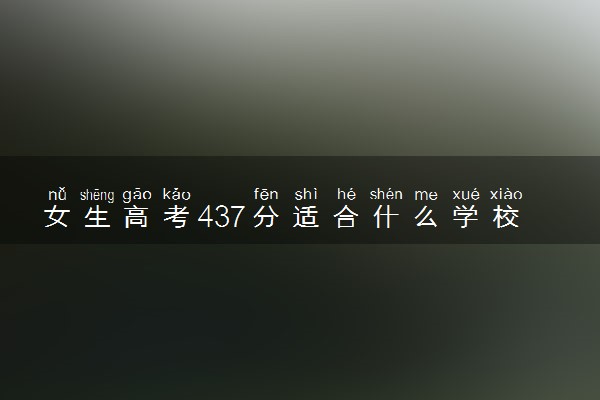Click the Chinese character 学
Image resolution: width=600 pixels, height=400 pixels.
click(465, 217)
